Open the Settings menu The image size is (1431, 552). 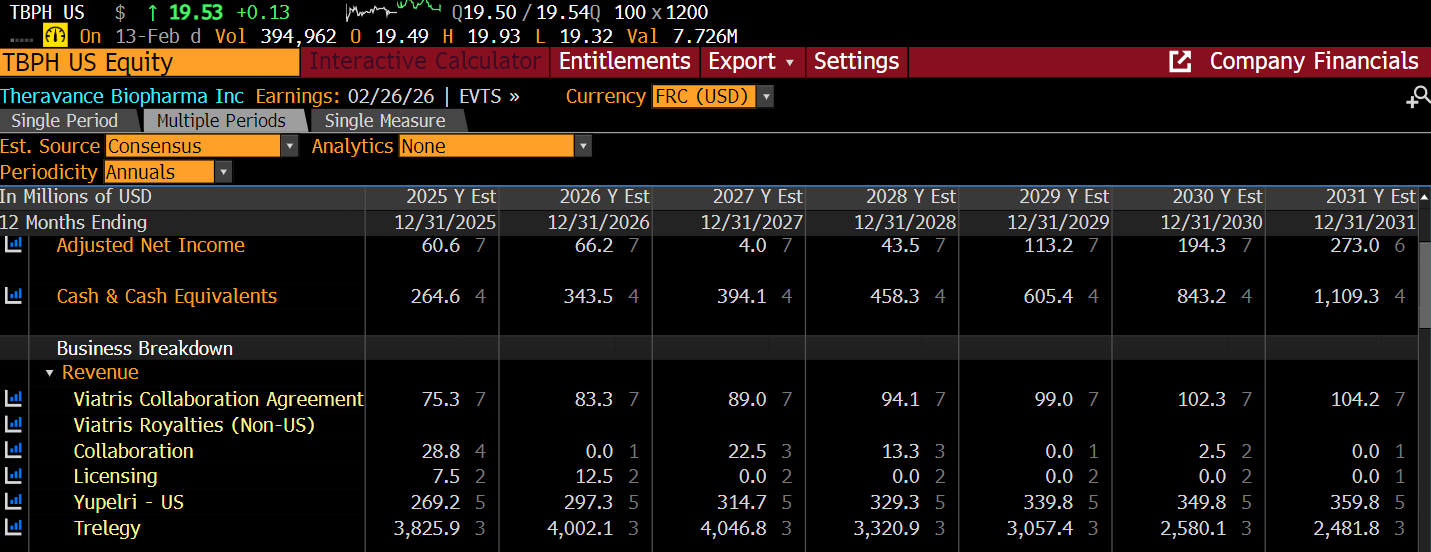(856, 62)
